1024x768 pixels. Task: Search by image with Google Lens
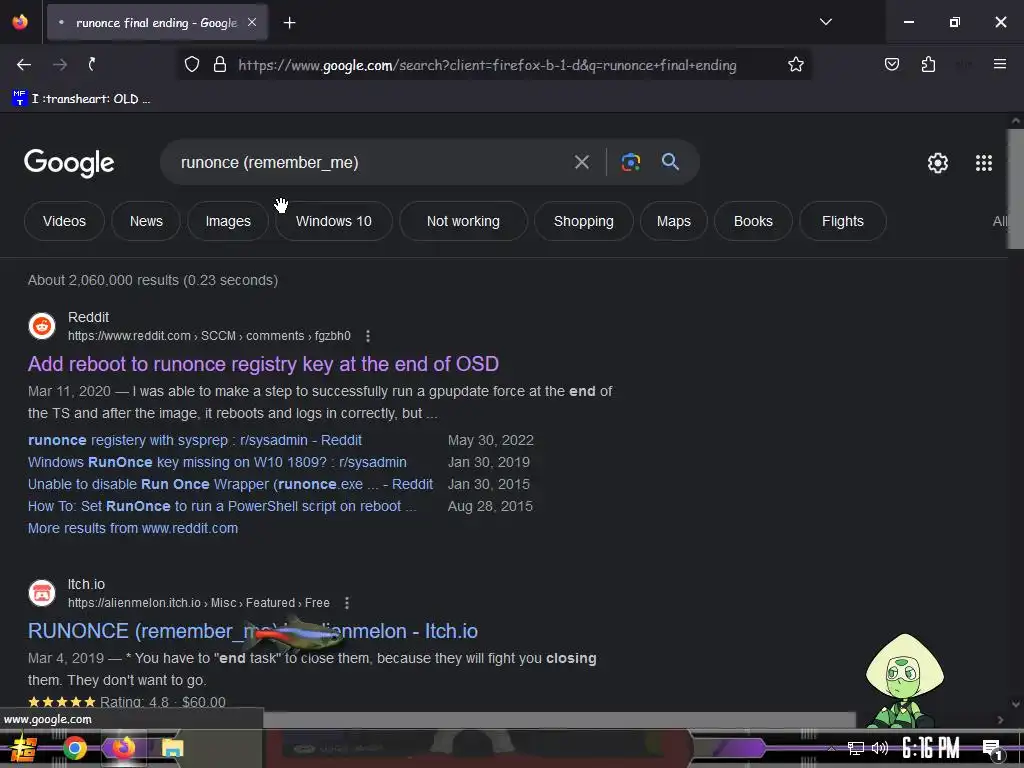point(630,162)
